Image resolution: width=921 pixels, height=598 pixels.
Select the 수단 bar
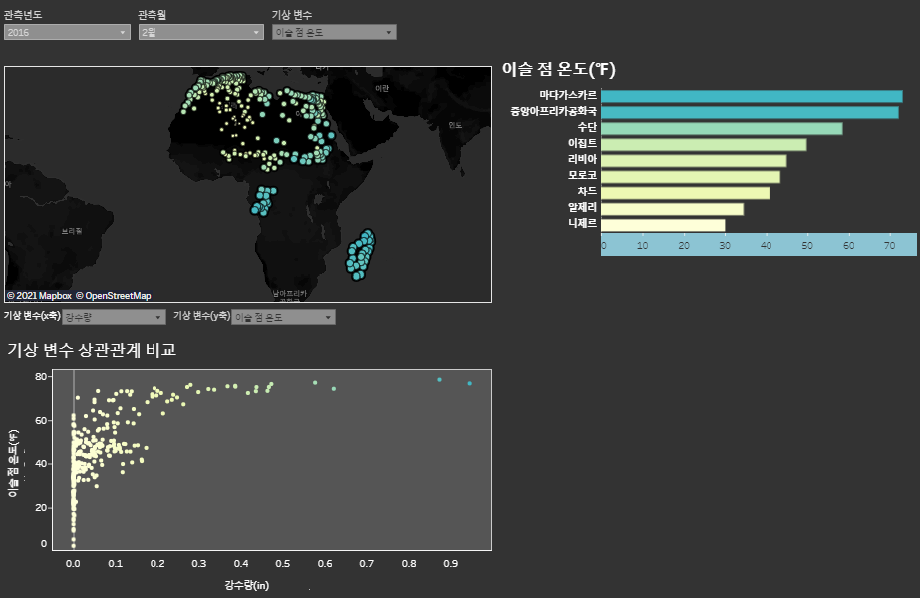click(x=722, y=129)
